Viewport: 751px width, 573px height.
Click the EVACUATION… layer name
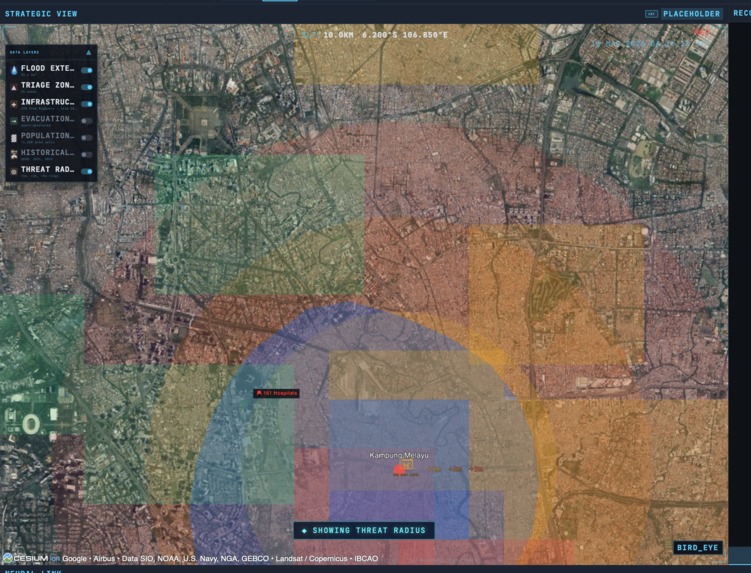coord(47,119)
